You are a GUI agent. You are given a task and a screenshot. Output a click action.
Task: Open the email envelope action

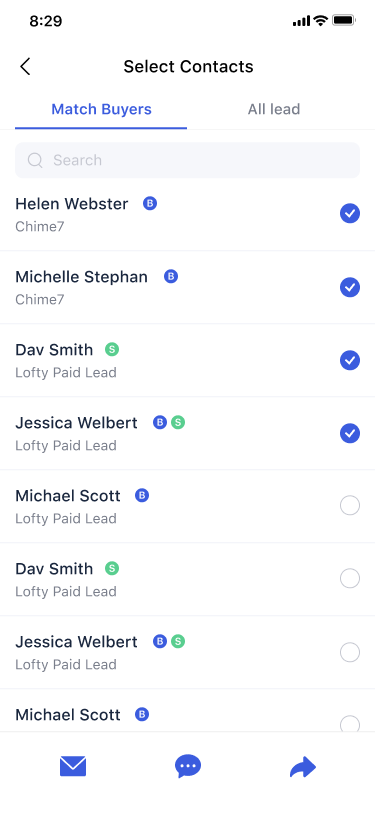click(x=73, y=766)
